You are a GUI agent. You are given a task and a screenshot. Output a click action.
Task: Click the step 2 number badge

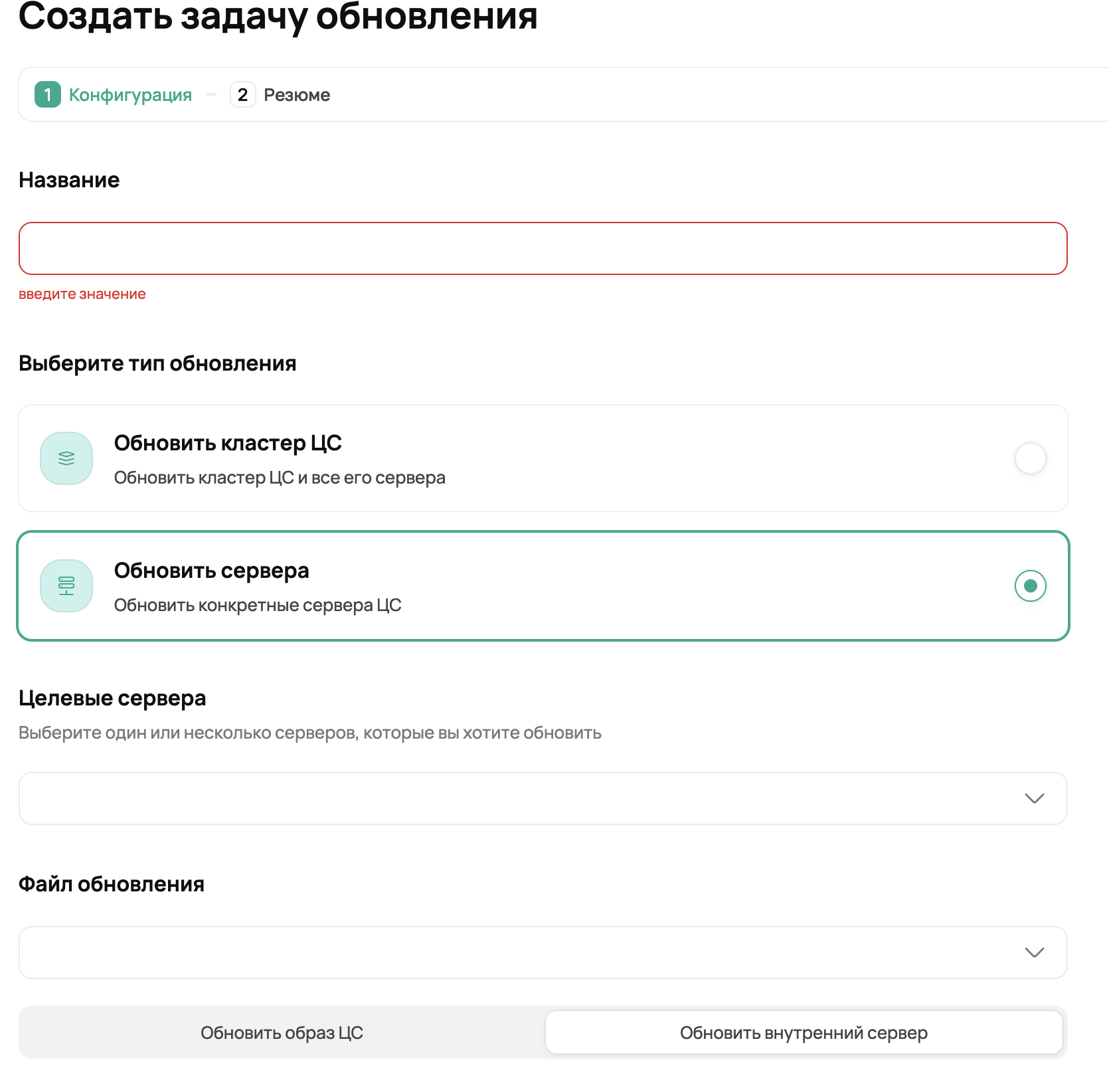(x=242, y=95)
